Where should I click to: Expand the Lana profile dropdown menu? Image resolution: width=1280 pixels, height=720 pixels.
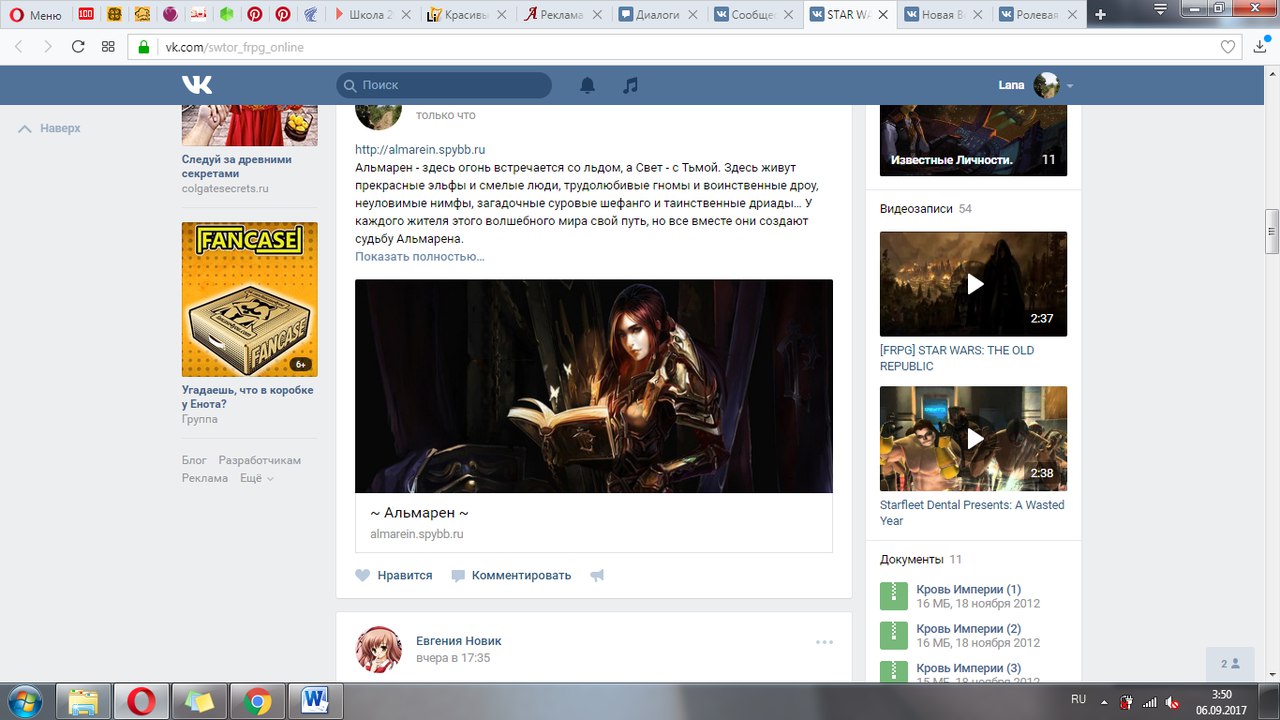click(1070, 86)
